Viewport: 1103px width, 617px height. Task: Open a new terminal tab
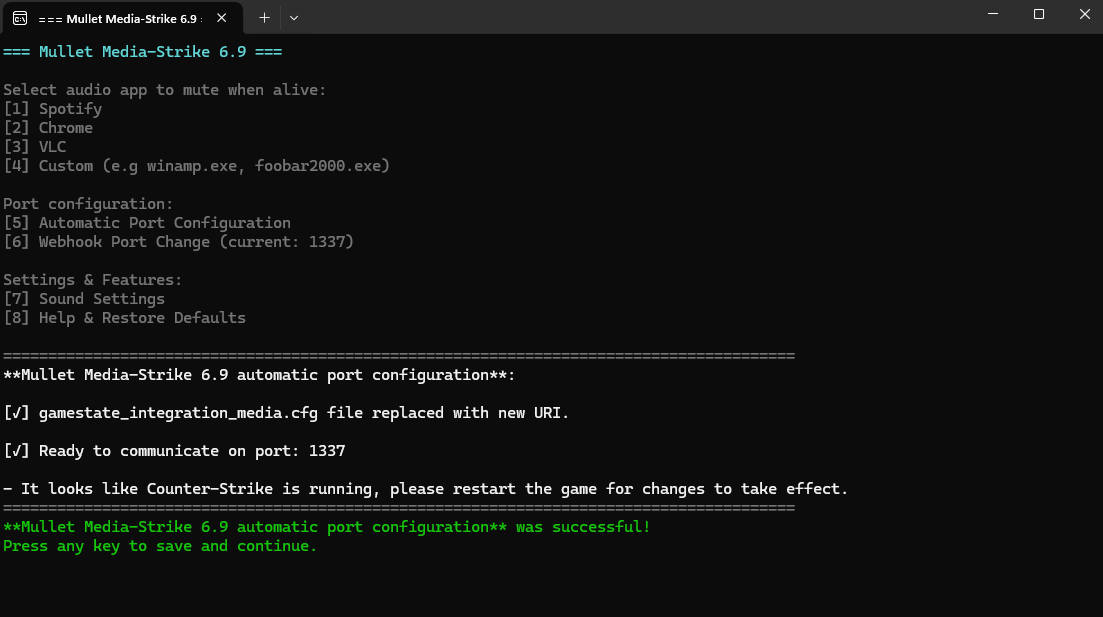(264, 18)
